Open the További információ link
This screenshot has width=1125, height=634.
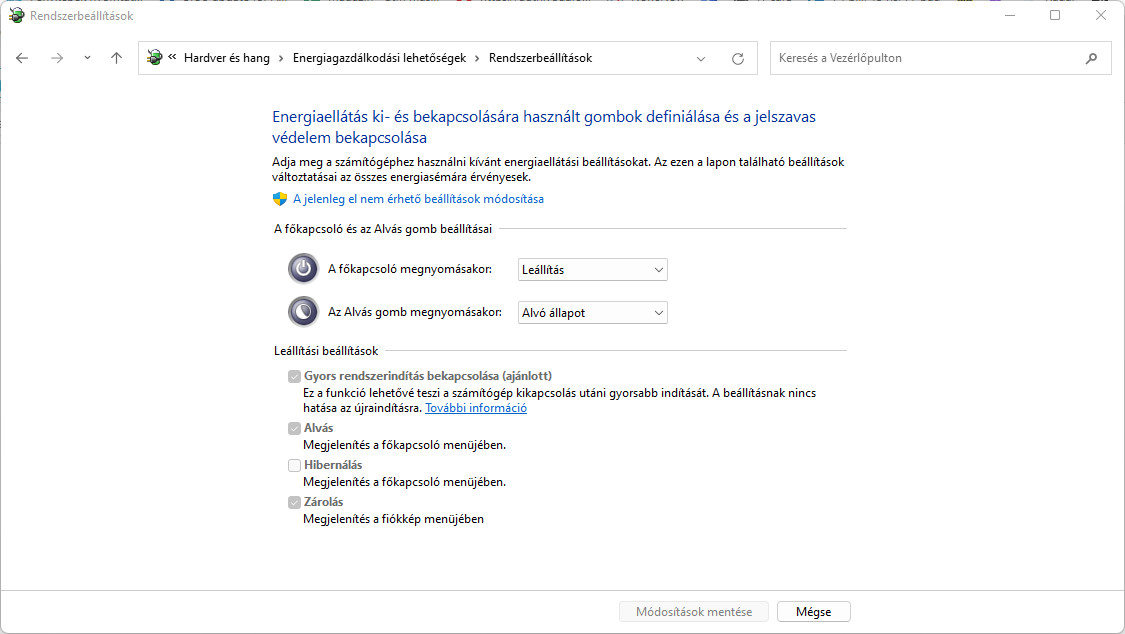coord(476,408)
